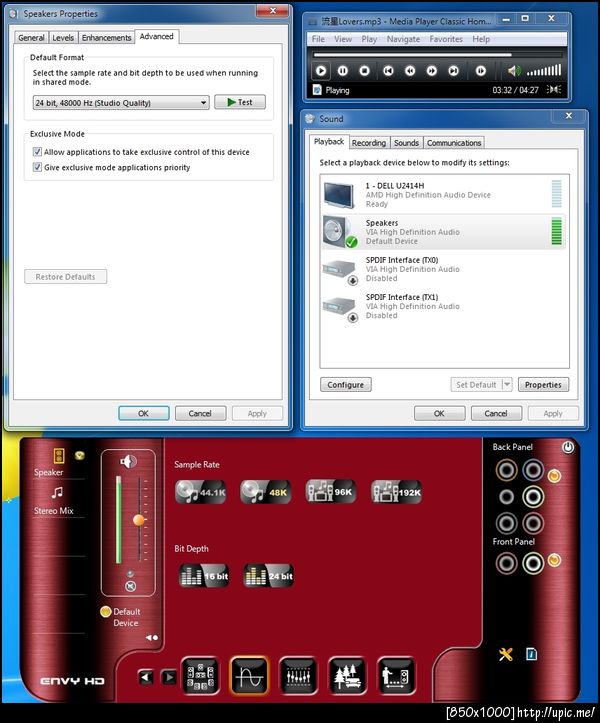The width and height of the screenshot is (600, 723).
Task: Open the Default Format dropdown
Action: pos(121,102)
